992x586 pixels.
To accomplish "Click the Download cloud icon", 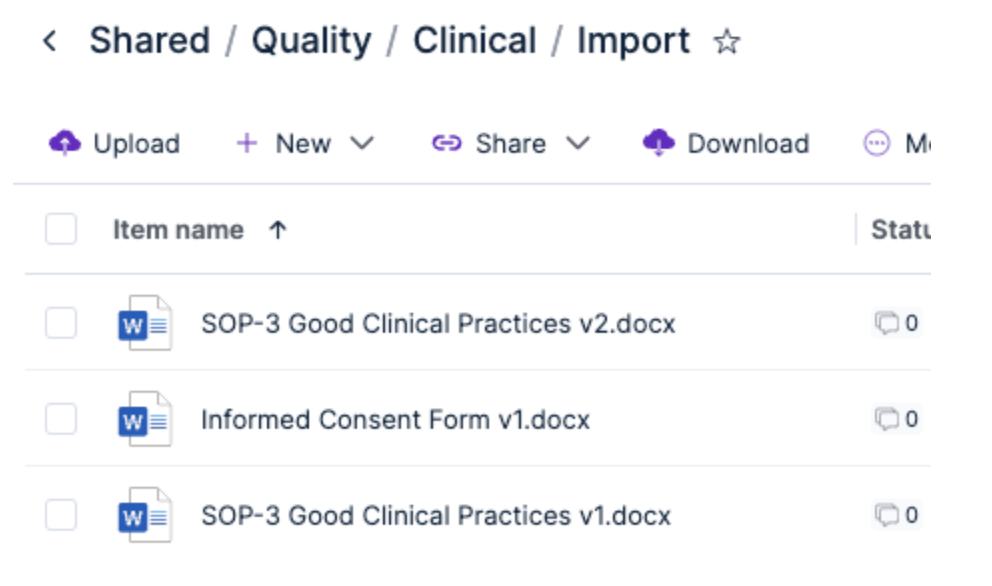I will (x=659, y=143).
